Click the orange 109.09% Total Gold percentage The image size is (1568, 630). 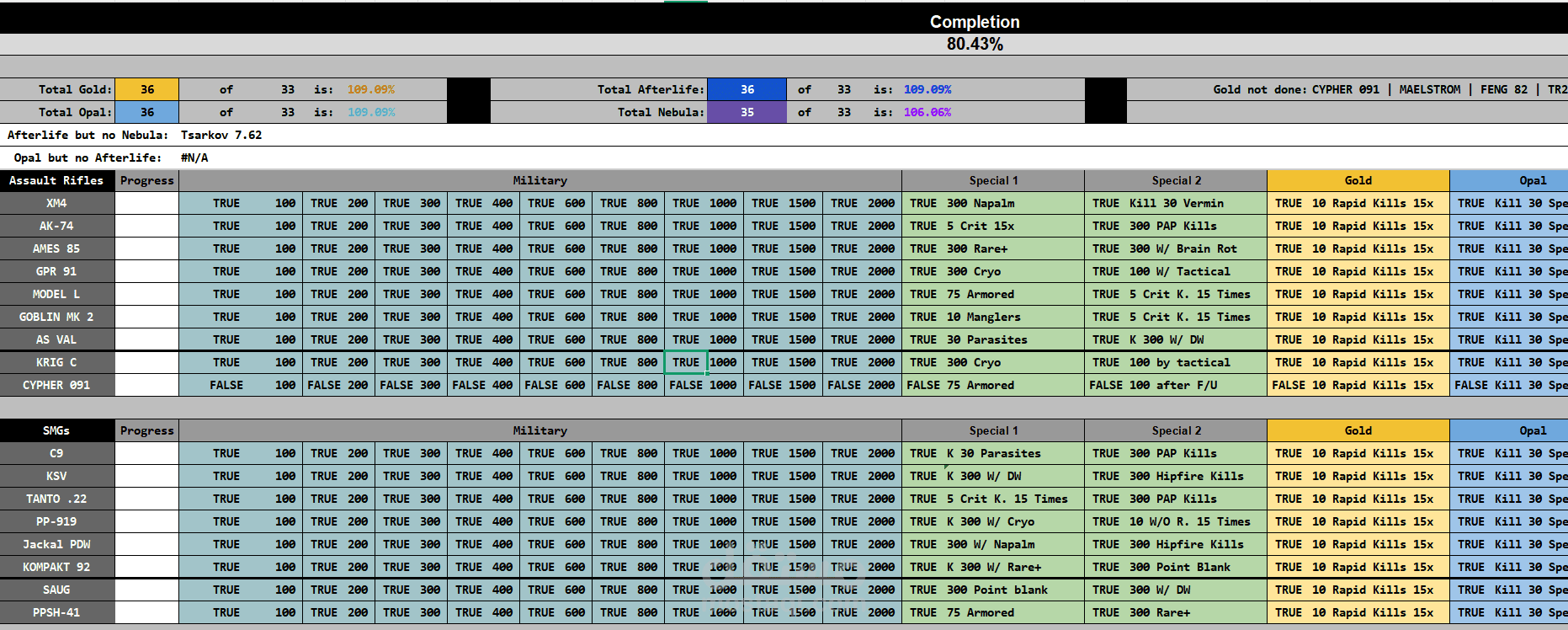click(370, 89)
